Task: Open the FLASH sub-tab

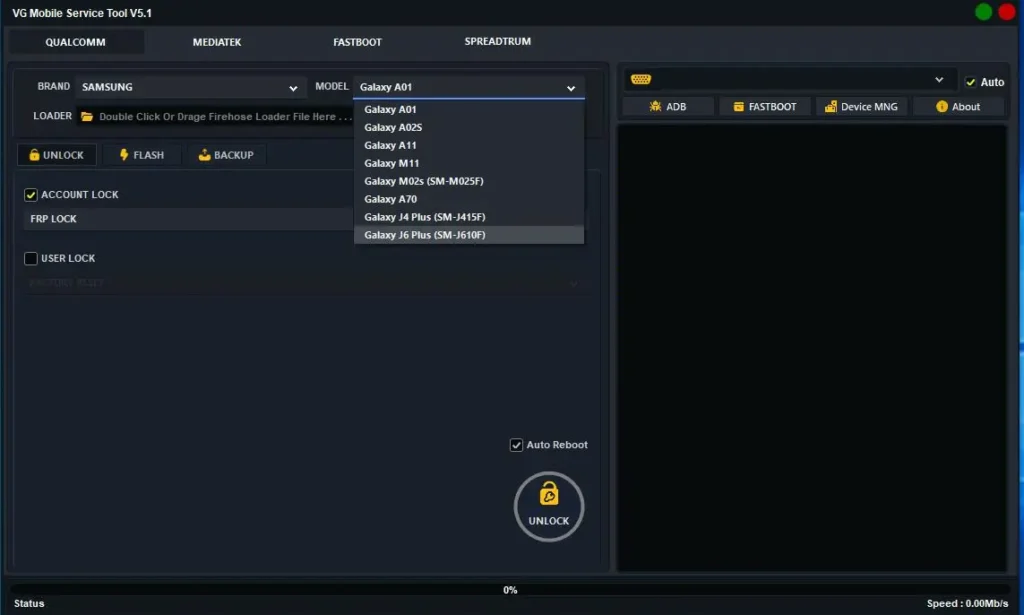Action: pyautogui.click(x=142, y=155)
